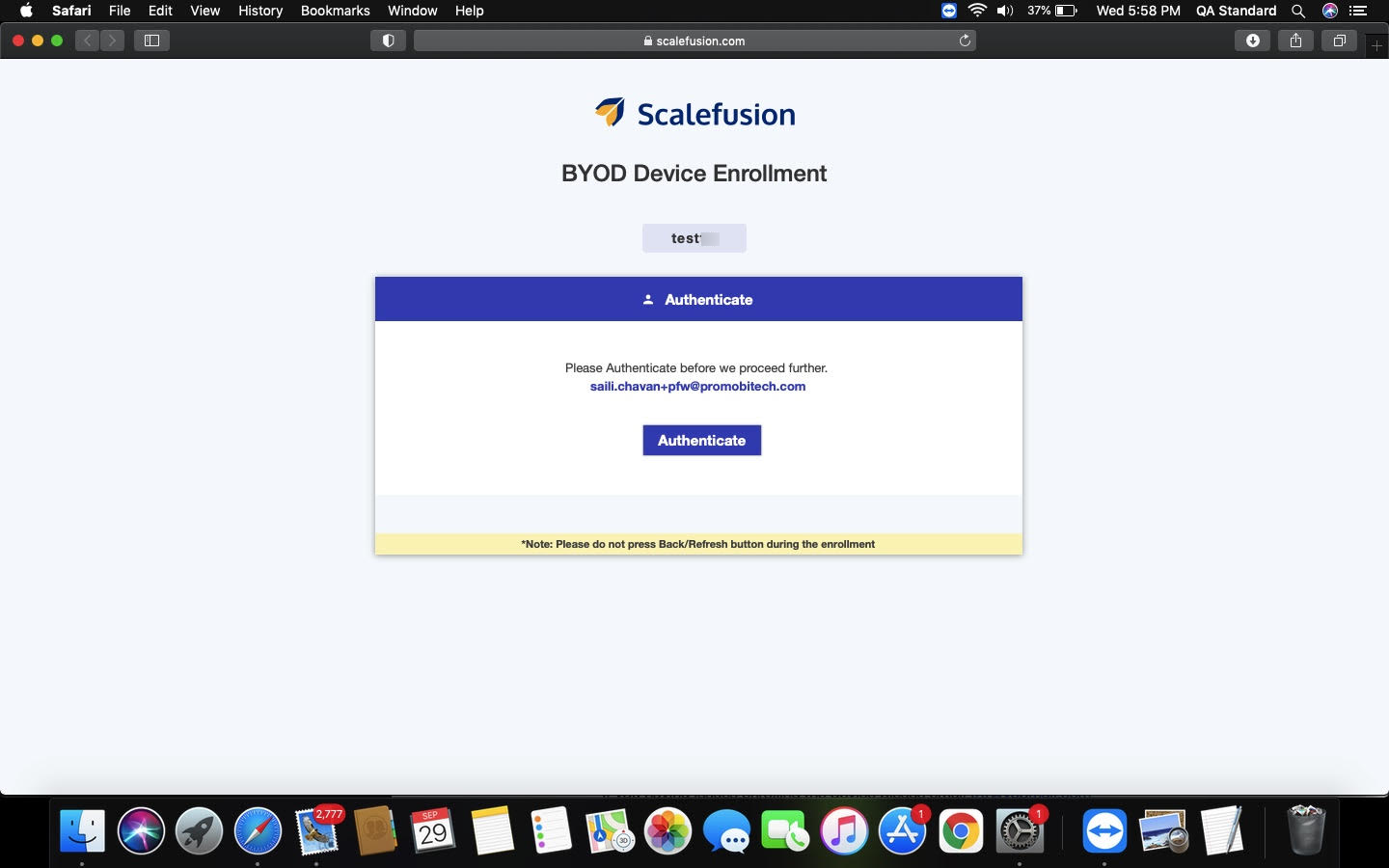1389x868 pixels.
Task: Open Siri from the menu bar
Action: click(x=1330, y=11)
